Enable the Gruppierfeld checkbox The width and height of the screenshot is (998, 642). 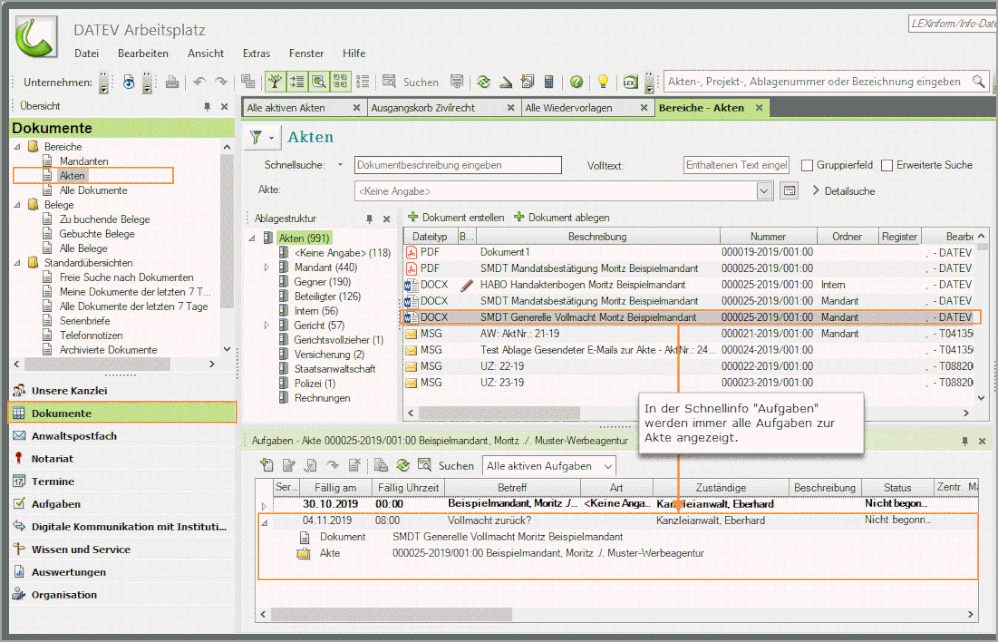807,165
